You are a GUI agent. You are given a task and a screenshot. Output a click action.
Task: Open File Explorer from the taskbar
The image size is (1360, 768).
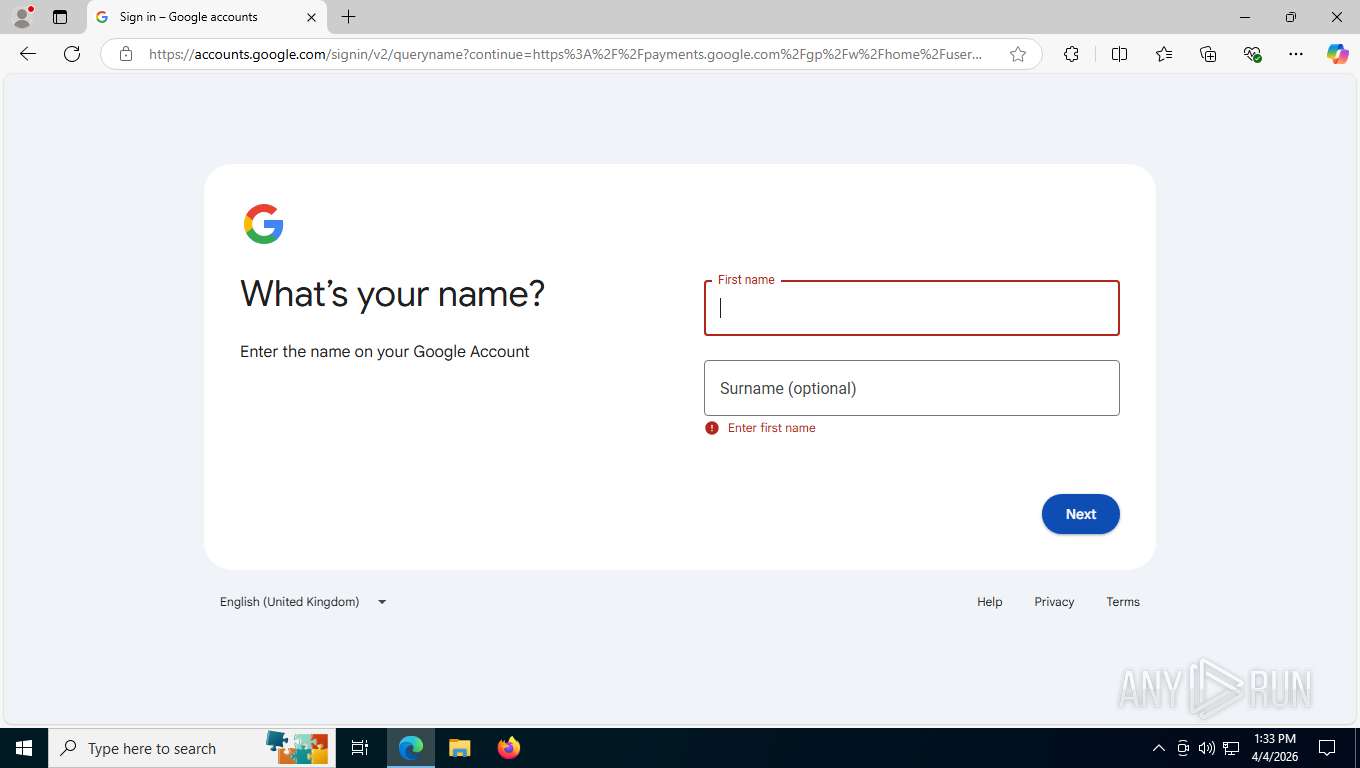pyautogui.click(x=459, y=748)
